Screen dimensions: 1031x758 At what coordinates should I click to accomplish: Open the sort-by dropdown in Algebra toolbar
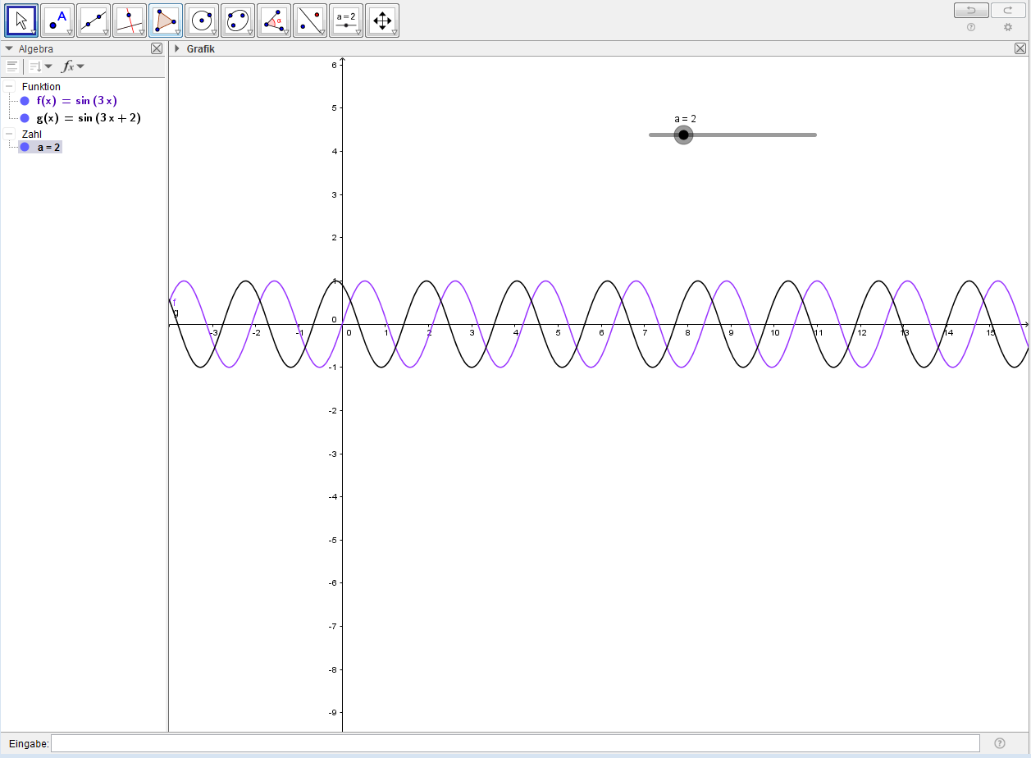[x=40, y=66]
